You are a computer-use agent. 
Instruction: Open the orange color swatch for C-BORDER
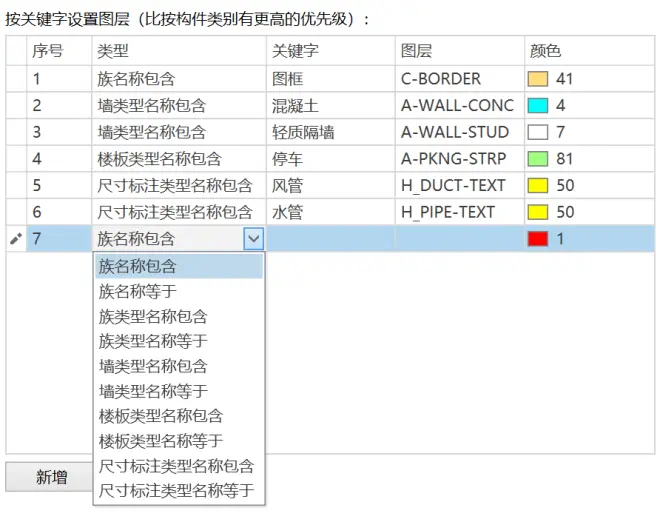pos(538,79)
